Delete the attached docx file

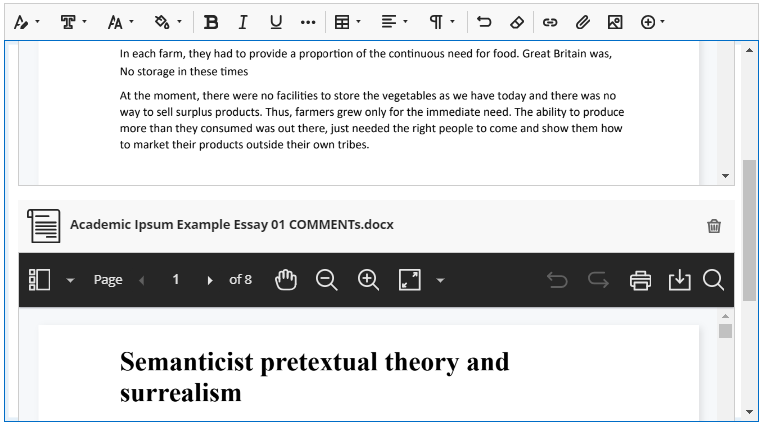(714, 226)
